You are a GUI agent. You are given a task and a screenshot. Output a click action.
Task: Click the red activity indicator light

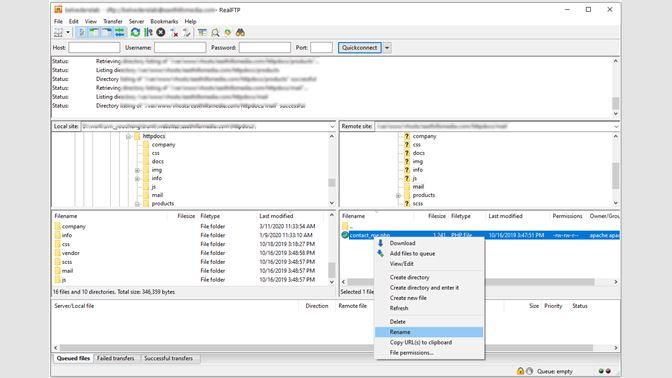(x=608, y=371)
